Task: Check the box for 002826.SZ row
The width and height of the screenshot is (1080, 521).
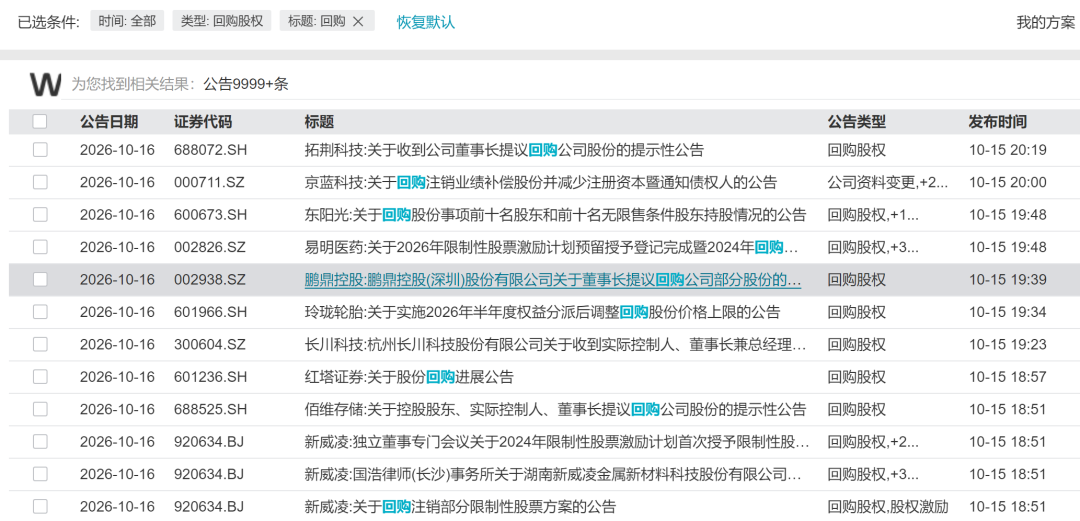Action: pos(40,247)
